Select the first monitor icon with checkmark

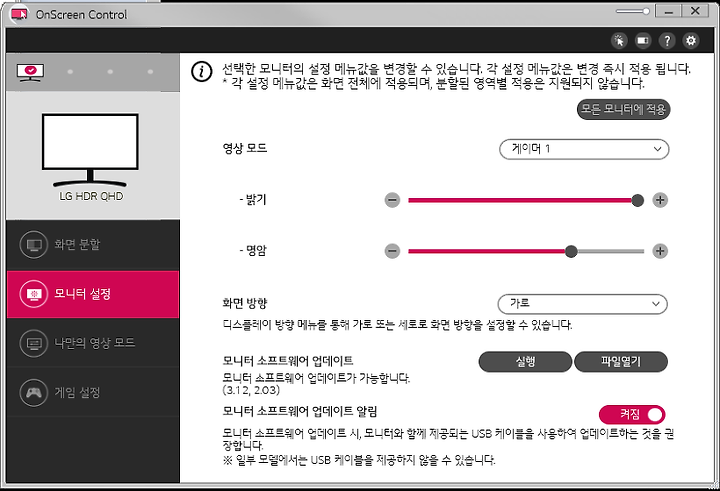pos(30,72)
